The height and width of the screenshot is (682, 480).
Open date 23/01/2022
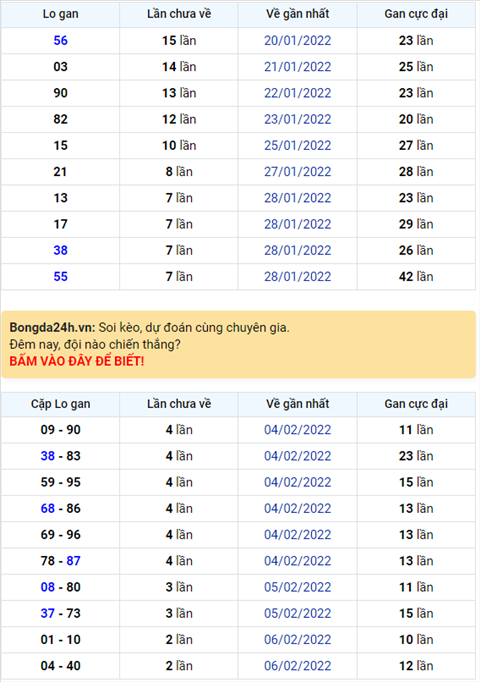pyautogui.click(x=297, y=119)
